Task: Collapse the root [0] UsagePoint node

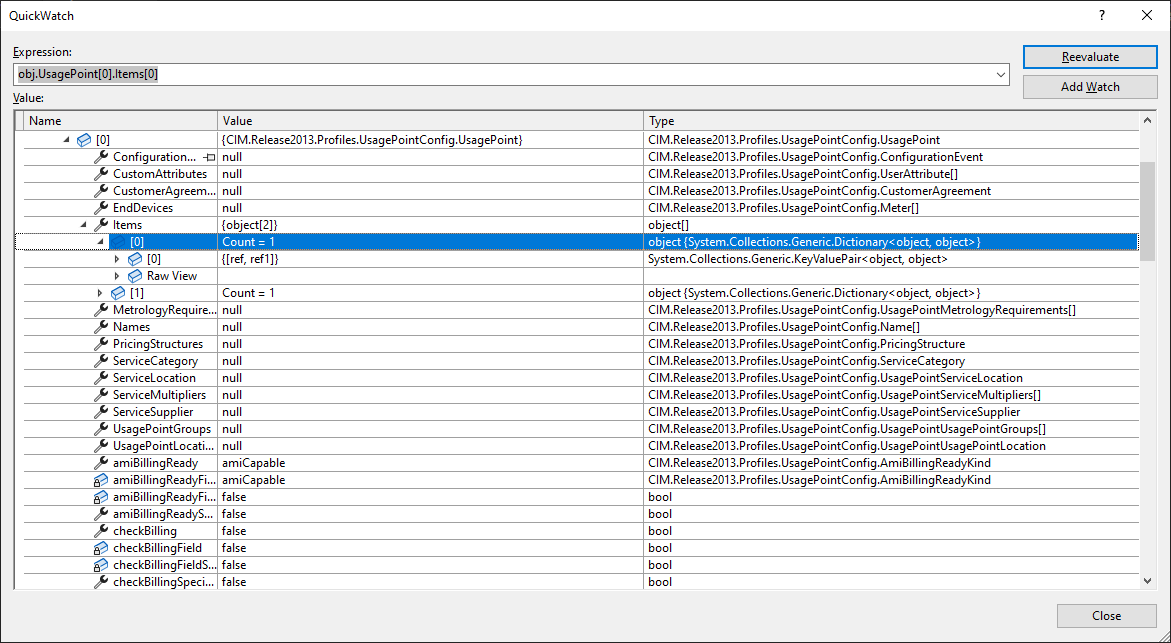Action: click(x=64, y=140)
